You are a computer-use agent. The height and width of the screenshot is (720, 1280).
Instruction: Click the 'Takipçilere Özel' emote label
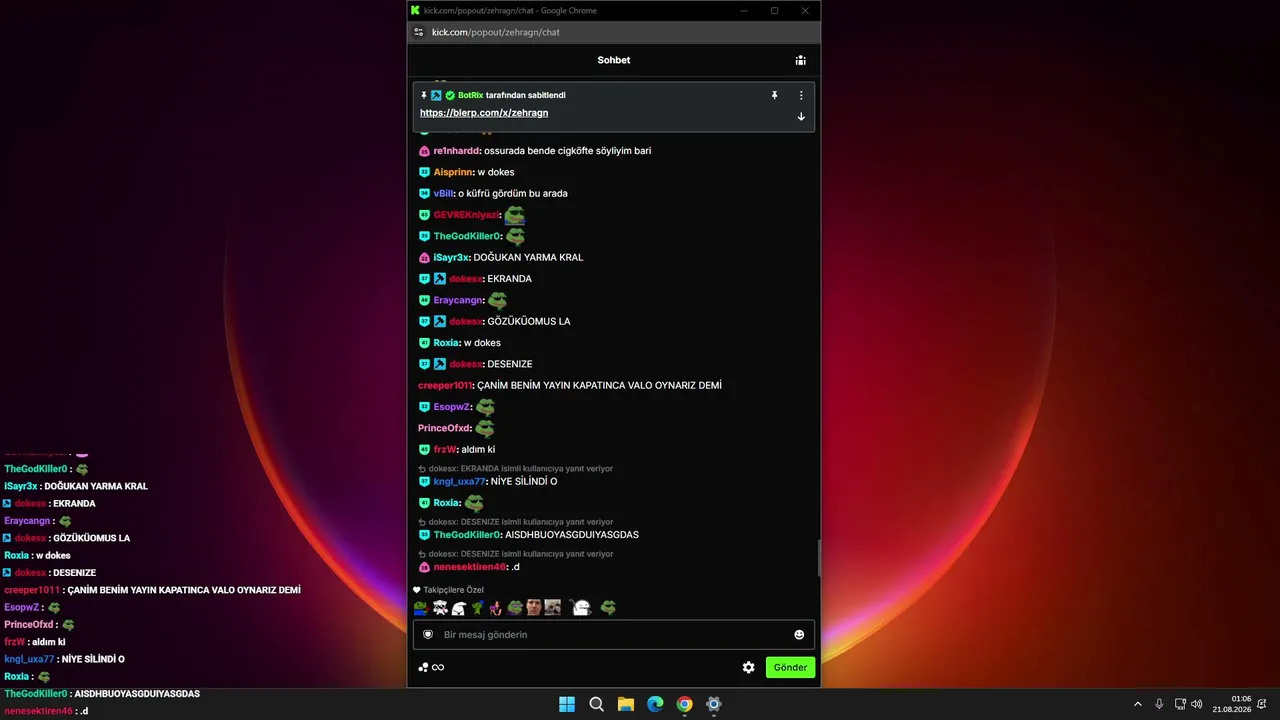[447, 590]
